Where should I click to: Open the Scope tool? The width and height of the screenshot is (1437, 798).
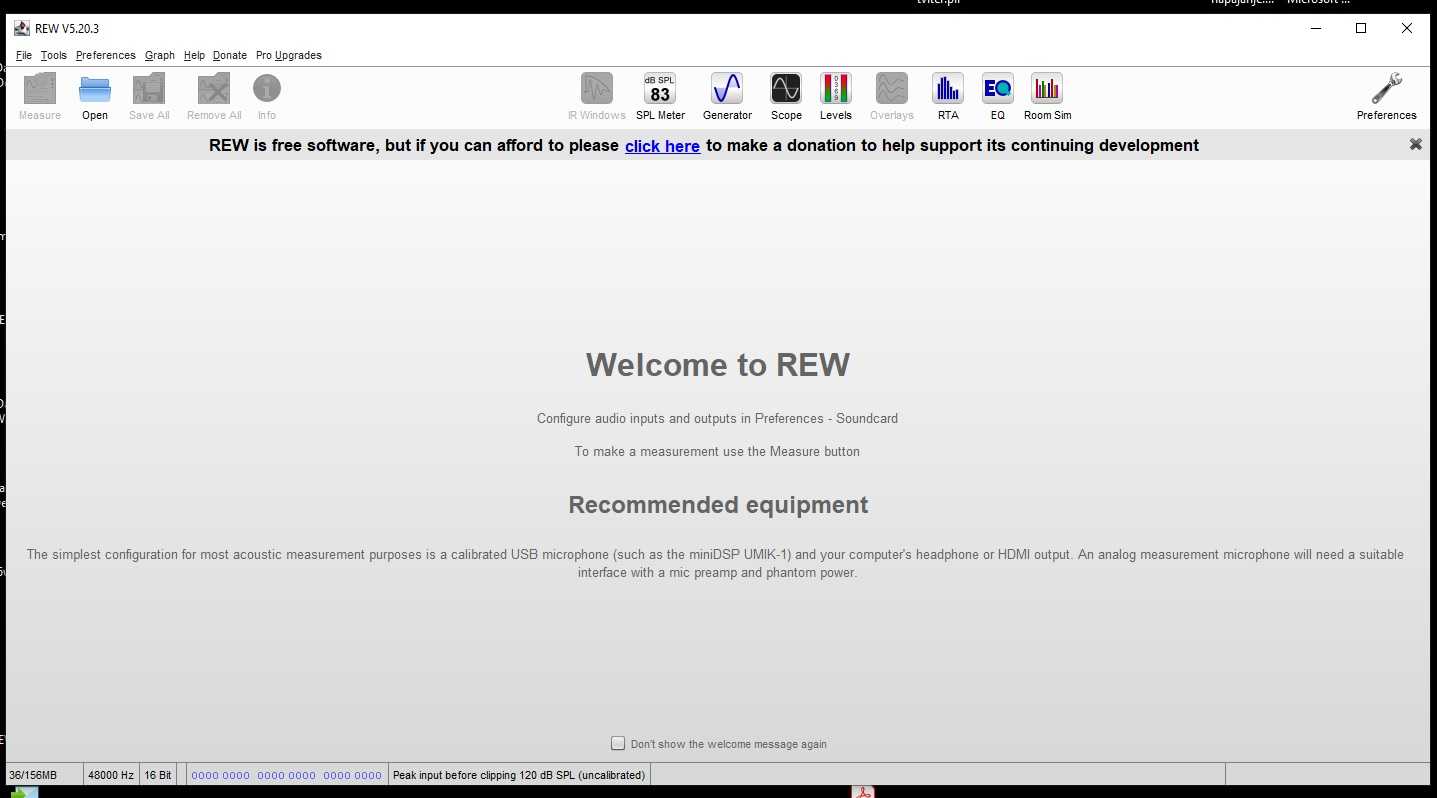pyautogui.click(x=786, y=97)
